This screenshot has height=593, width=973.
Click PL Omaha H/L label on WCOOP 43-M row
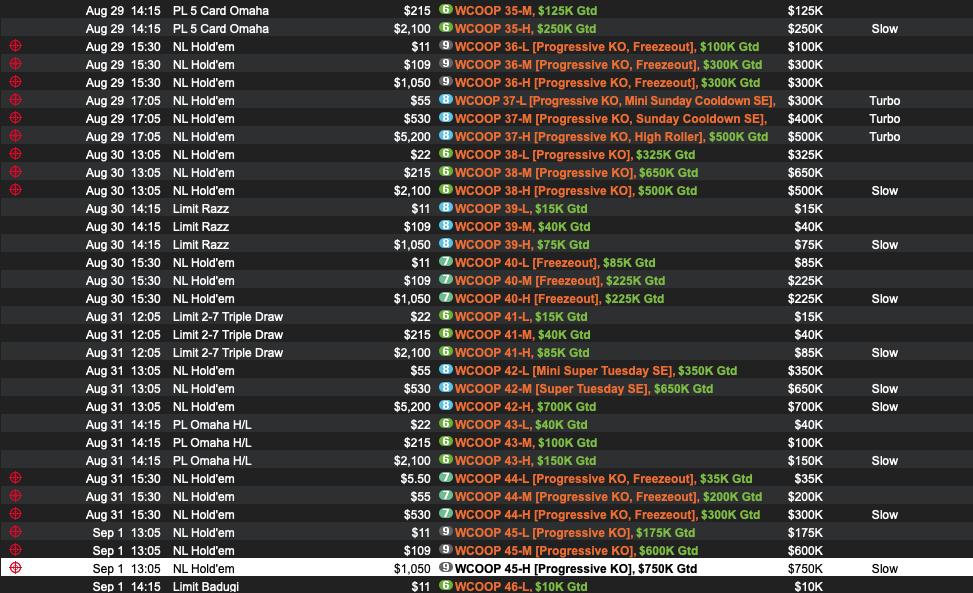pyautogui.click(x=212, y=442)
